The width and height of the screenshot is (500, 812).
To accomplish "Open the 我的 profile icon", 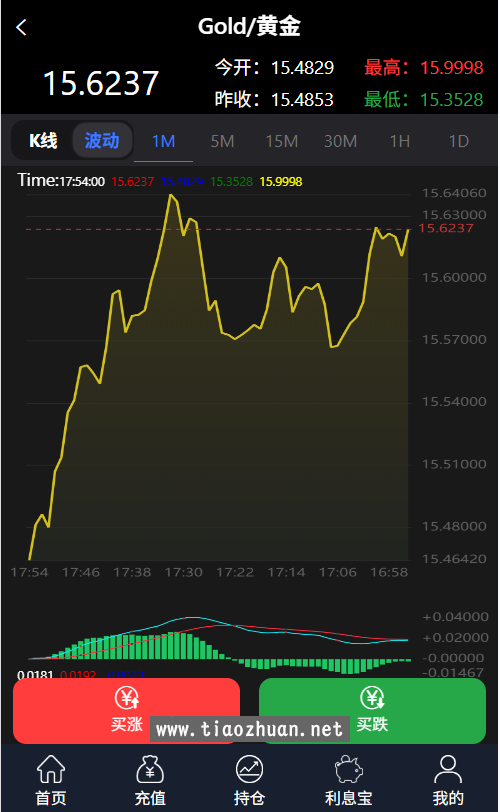I will [x=448, y=769].
